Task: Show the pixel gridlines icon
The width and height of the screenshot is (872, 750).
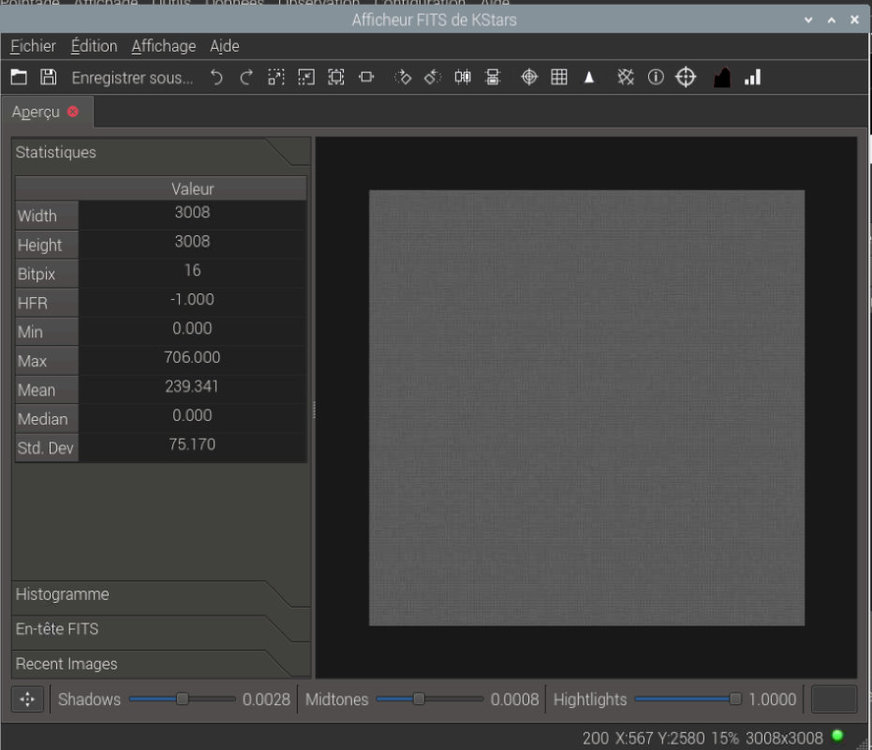Action: pyautogui.click(x=559, y=77)
